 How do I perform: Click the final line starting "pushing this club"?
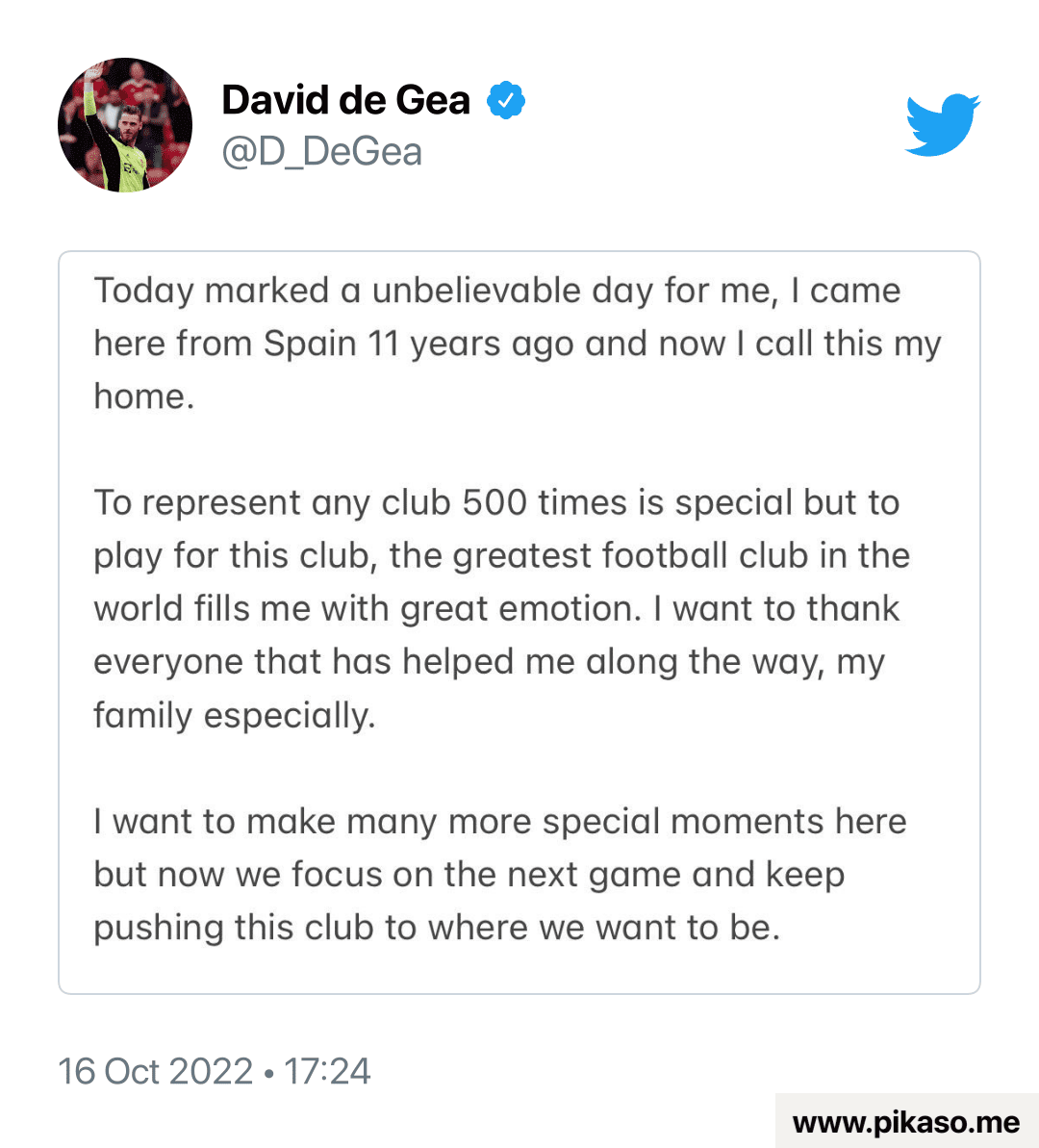point(436,927)
